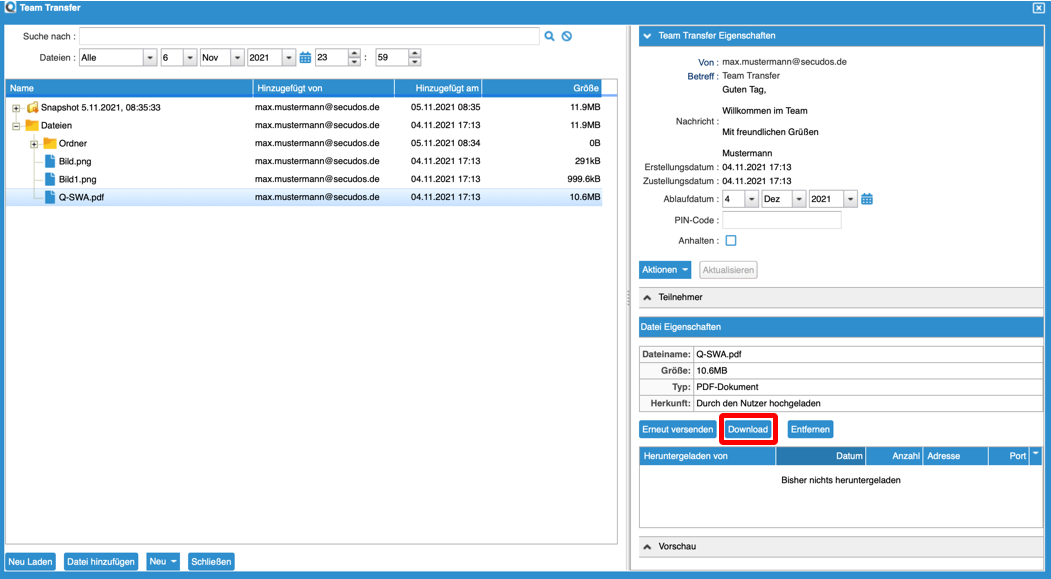
Task: Click the Q-SWA.pdf file icon
Action: coord(50,197)
